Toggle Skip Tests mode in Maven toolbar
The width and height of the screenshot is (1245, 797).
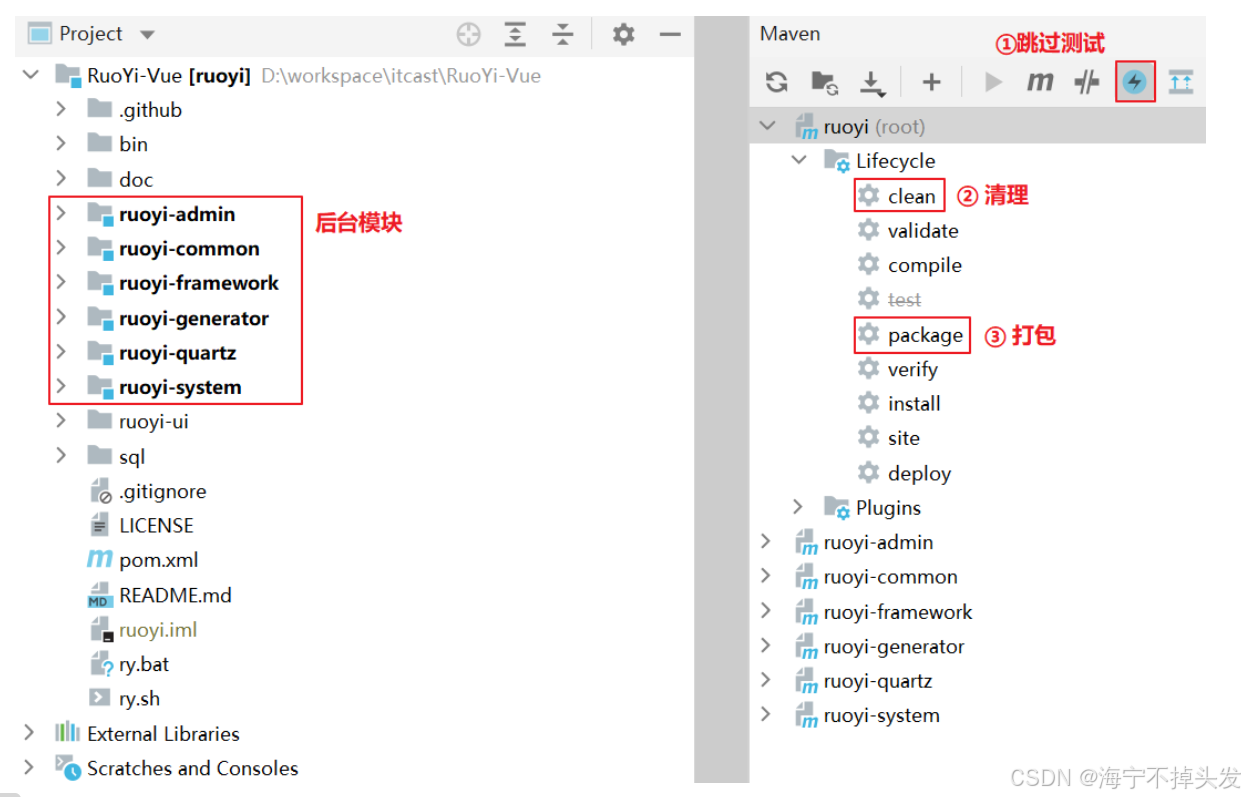tap(1134, 82)
